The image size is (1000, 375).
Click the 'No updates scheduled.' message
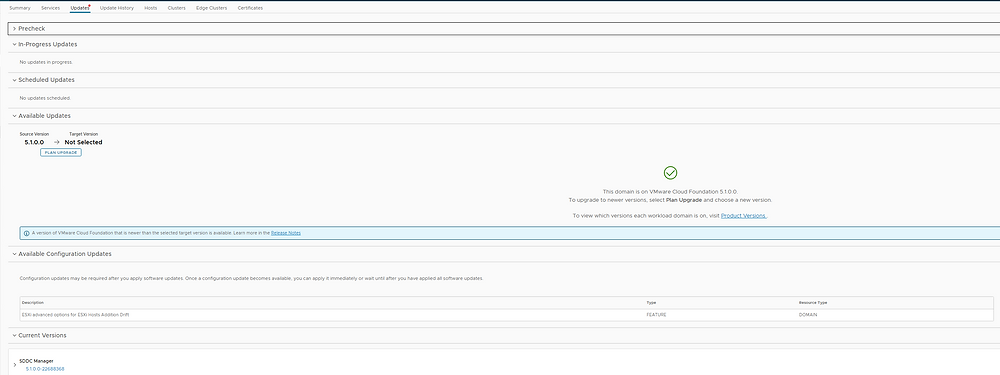(x=45, y=98)
